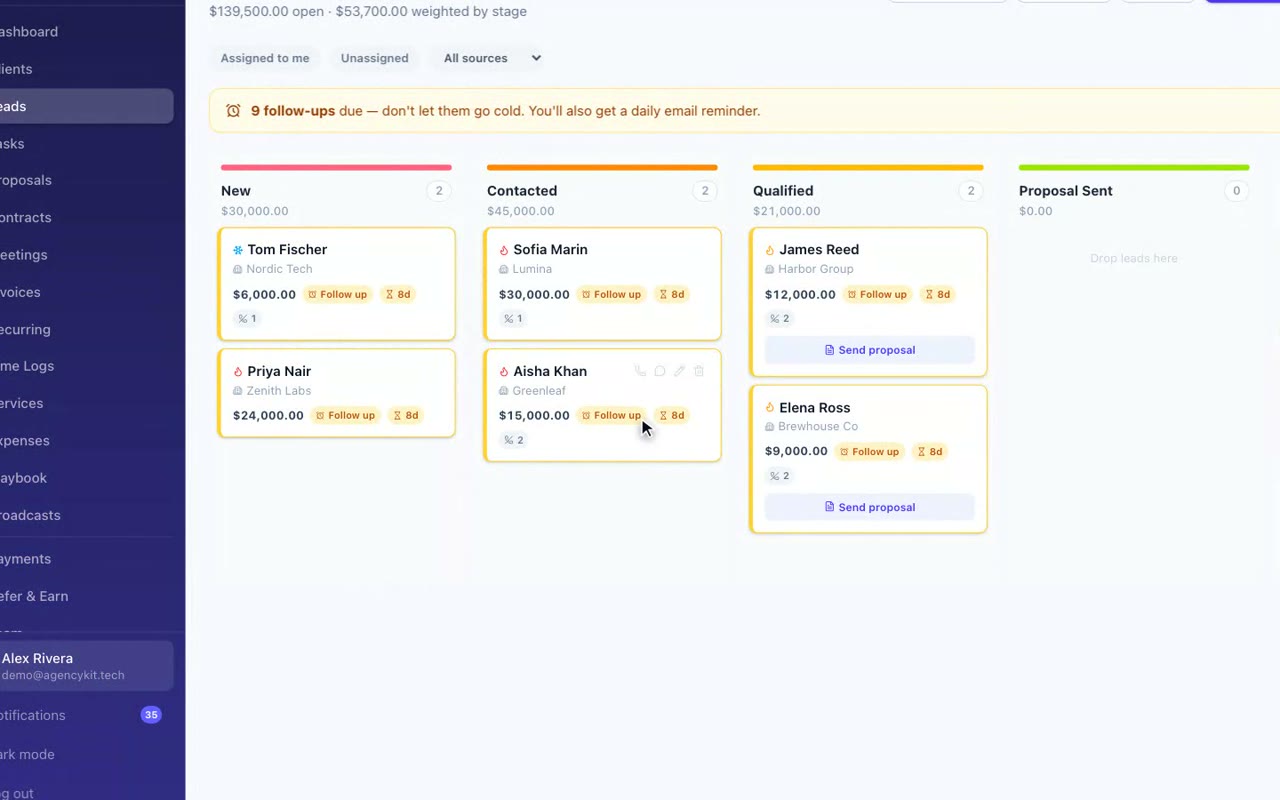The height and width of the screenshot is (800, 1280).
Task: Click the flame icon beside Elena Ross
Action: click(770, 408)
